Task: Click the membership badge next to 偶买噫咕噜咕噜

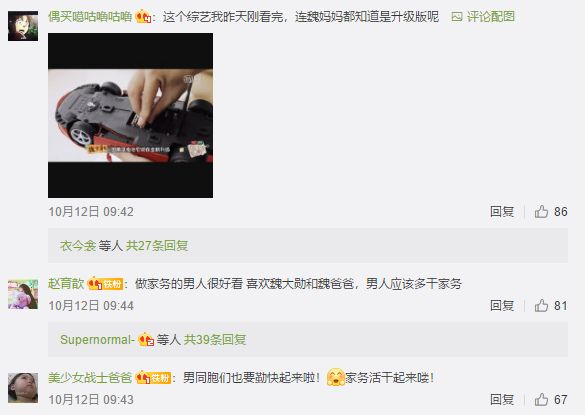Action: pyautogui.click(x=143, y=16)
